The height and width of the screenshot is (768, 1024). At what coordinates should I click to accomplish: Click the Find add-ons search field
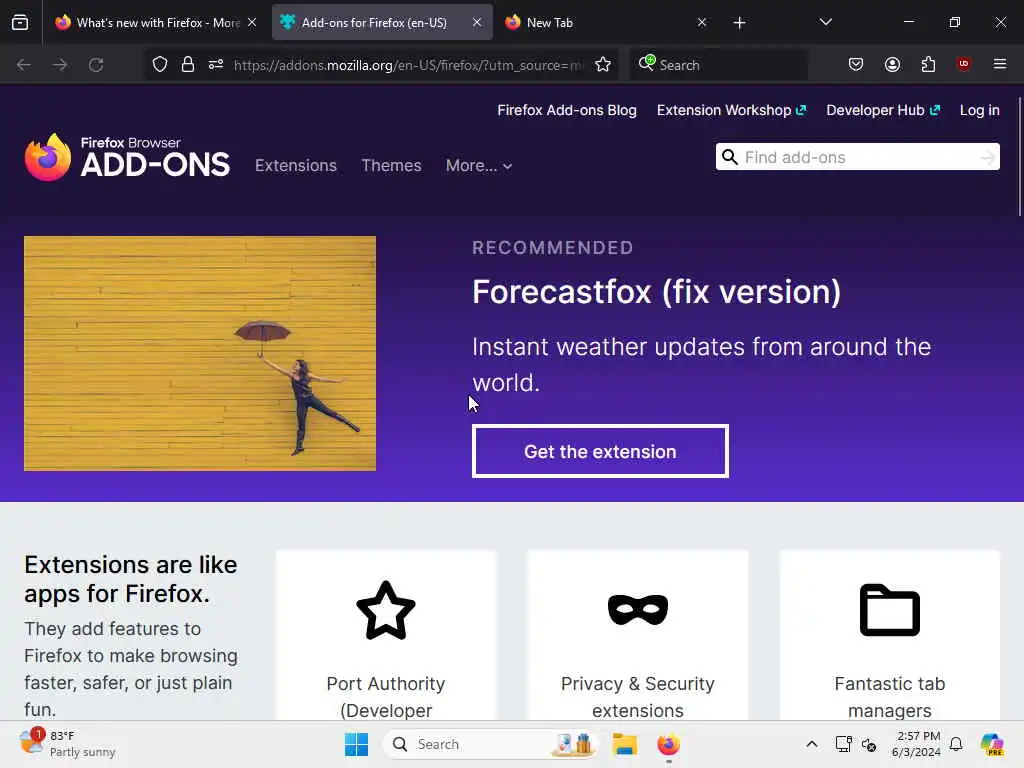click(x=857, y=157)
